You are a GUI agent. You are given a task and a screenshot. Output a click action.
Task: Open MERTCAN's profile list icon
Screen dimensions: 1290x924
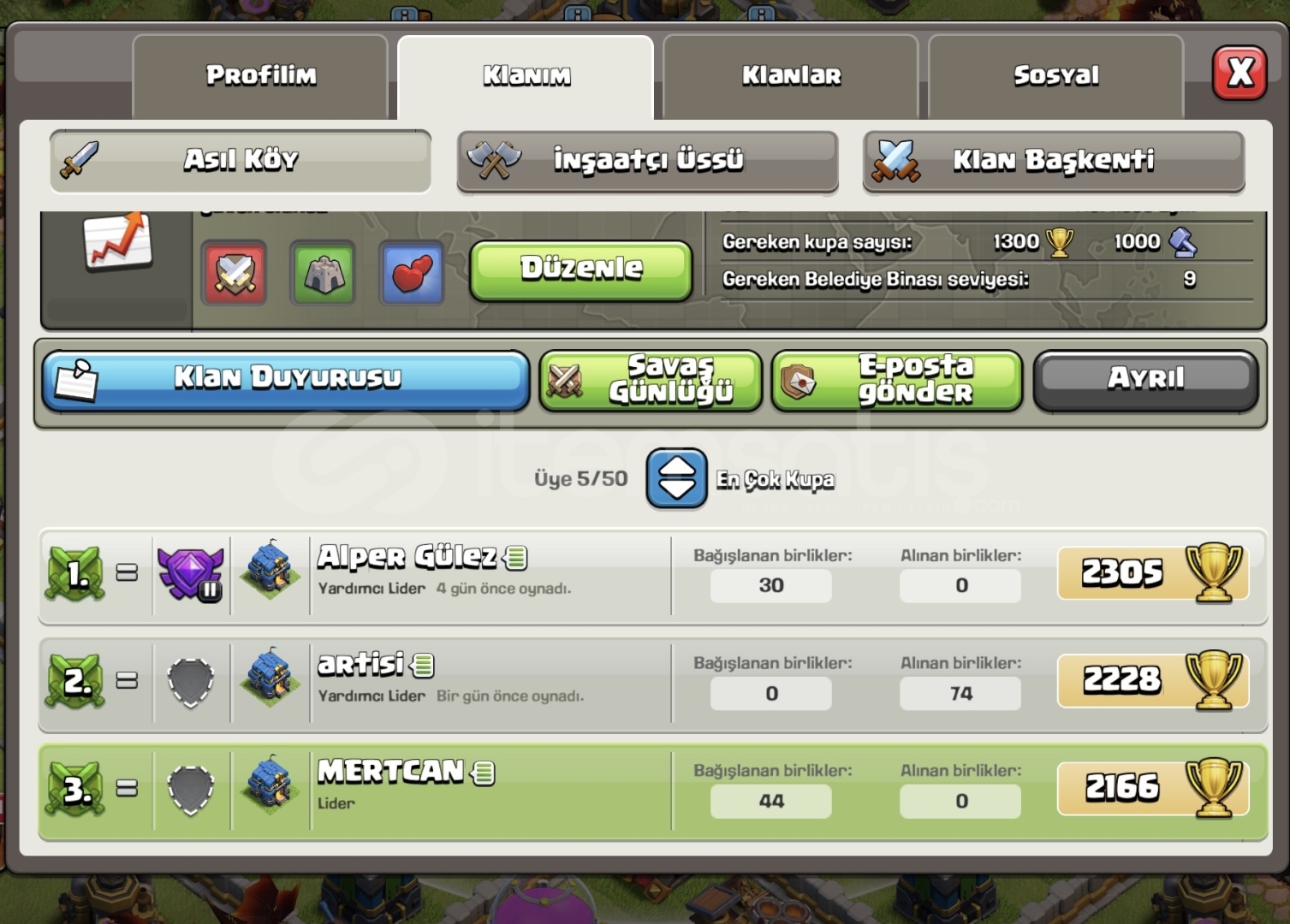[x=484, y=773]
